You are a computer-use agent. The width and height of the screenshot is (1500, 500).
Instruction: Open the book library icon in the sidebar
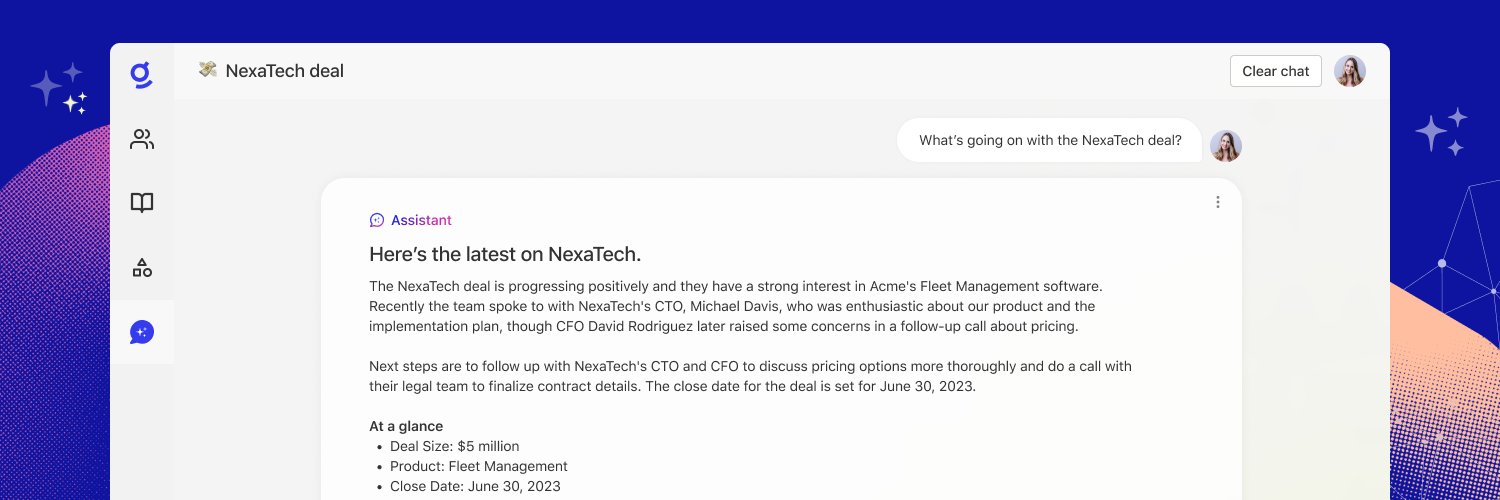(142, 203)
